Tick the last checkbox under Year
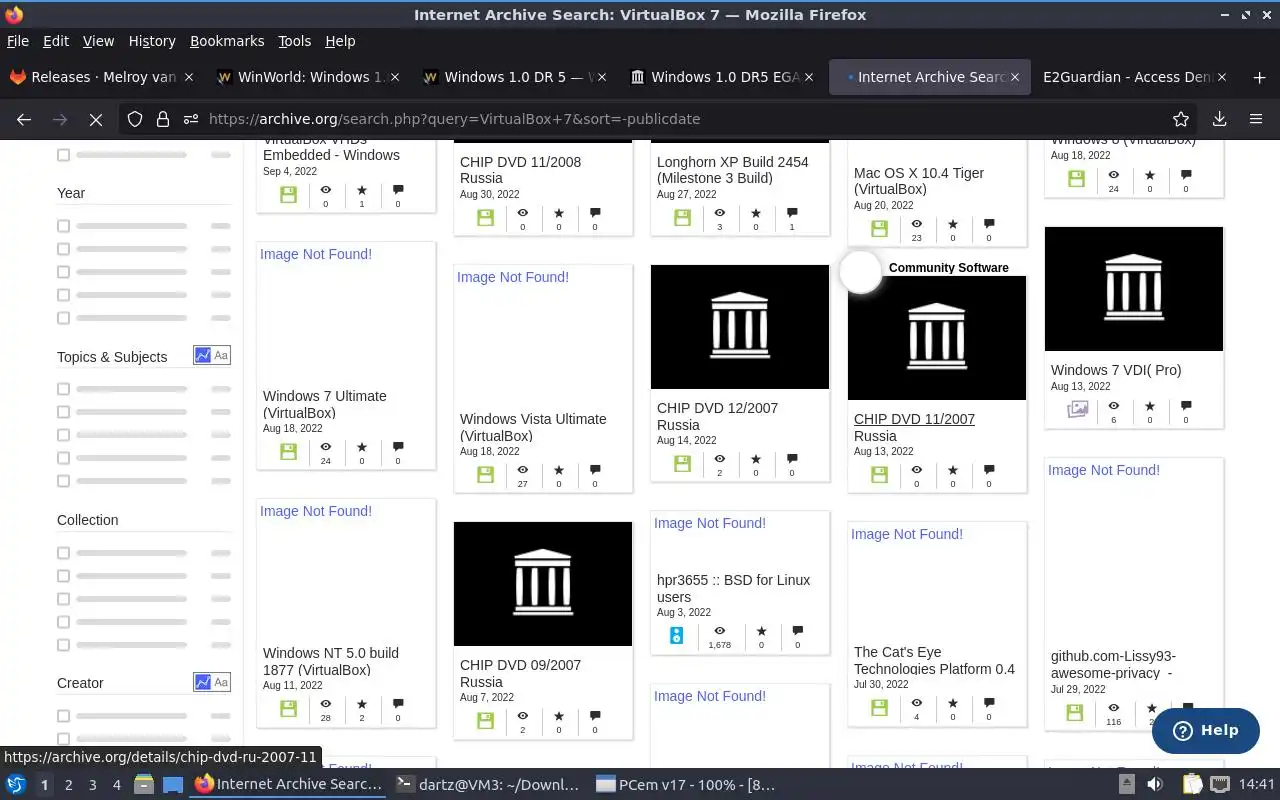 pos(63,318)
